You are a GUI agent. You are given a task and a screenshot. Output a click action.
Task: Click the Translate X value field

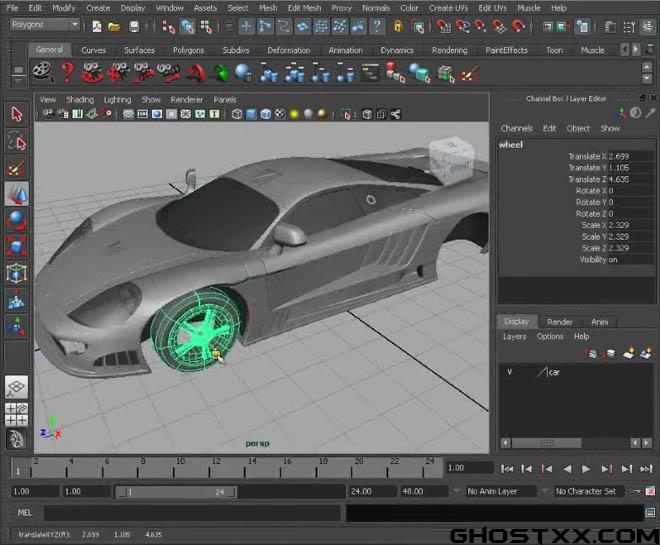click(631, 156)
